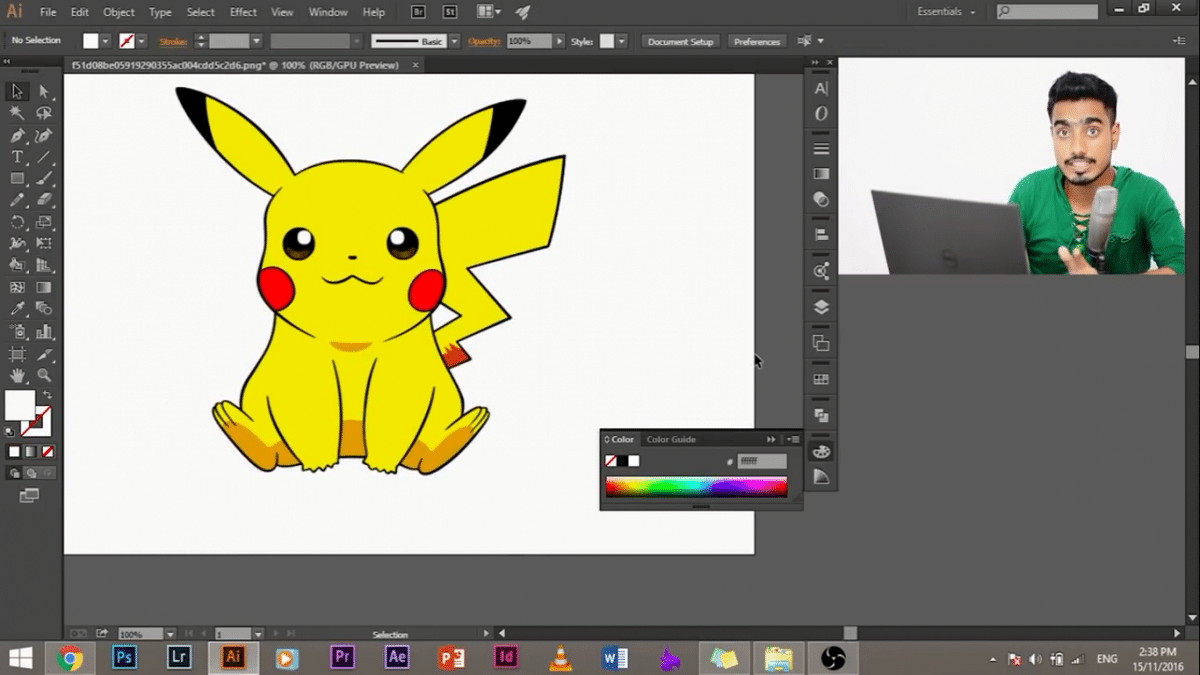Viewport: 1200px width, 675px height.
Task: Open the arrange documents dropdown
Action: 488,12
